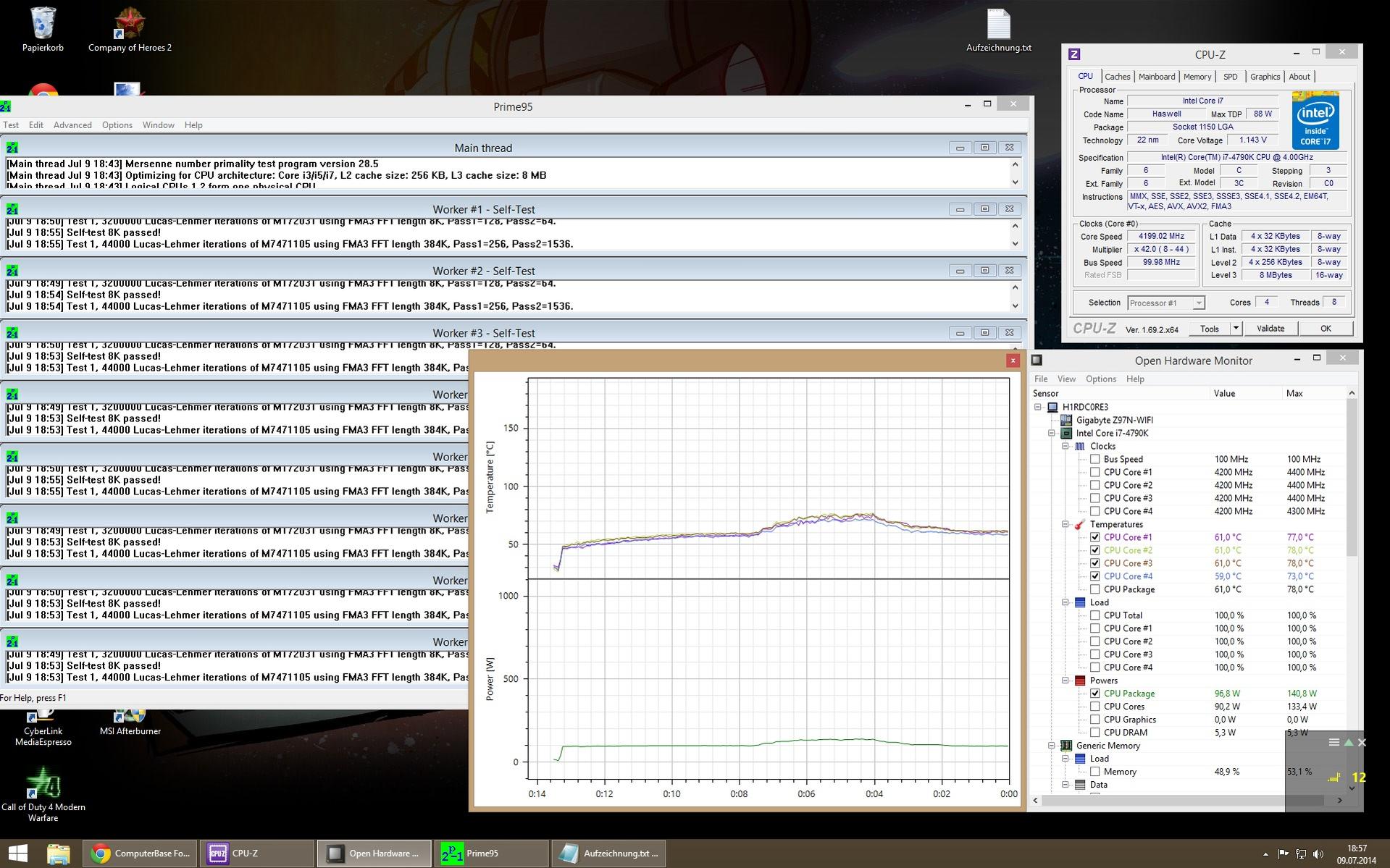Check the CPU Graphics power checkbox
The height and width of the screenshot is (868, 1390).
pos(1094,720)
